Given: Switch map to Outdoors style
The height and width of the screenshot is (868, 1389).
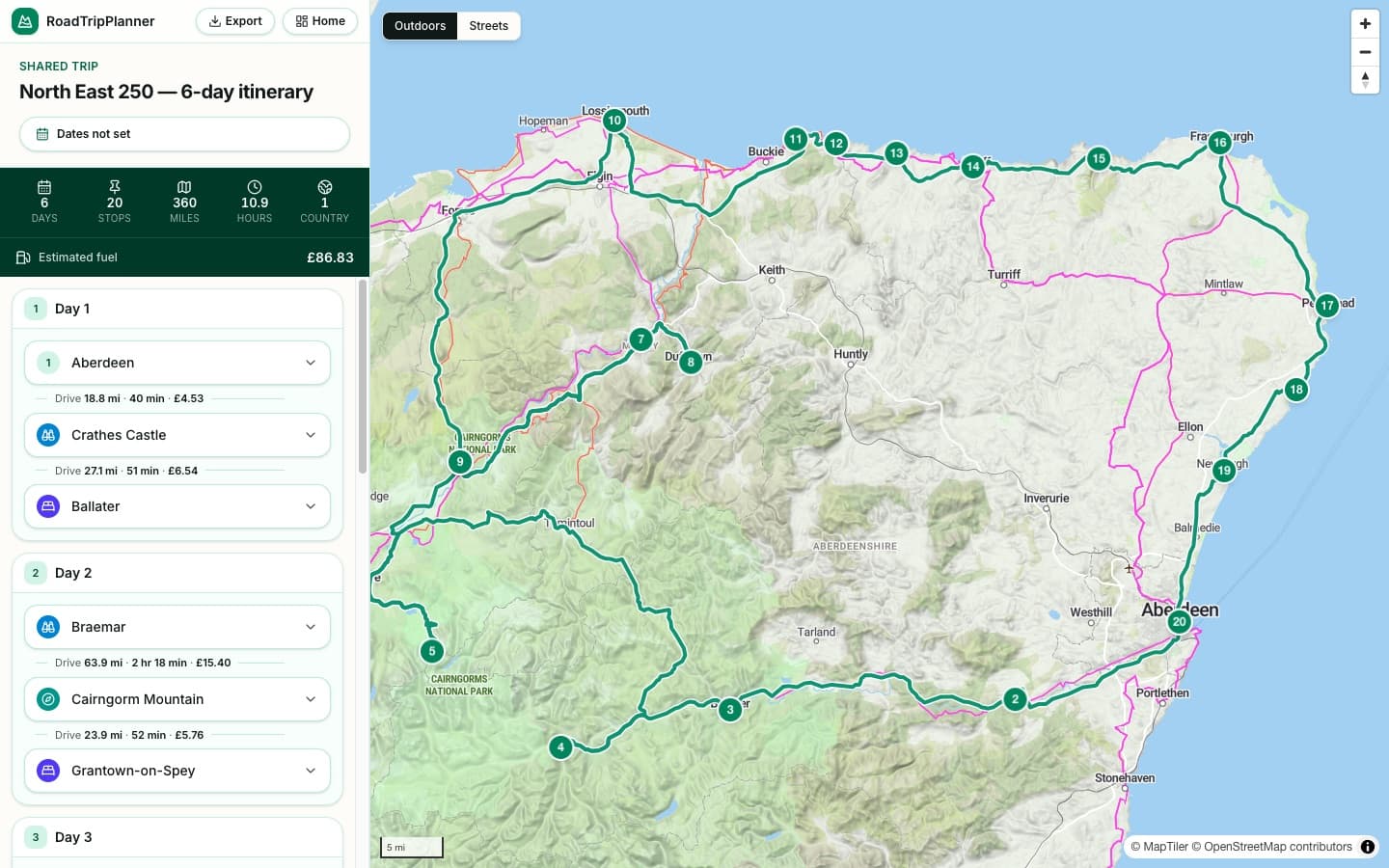Looking at the screenshot, I should pos(420,26).
